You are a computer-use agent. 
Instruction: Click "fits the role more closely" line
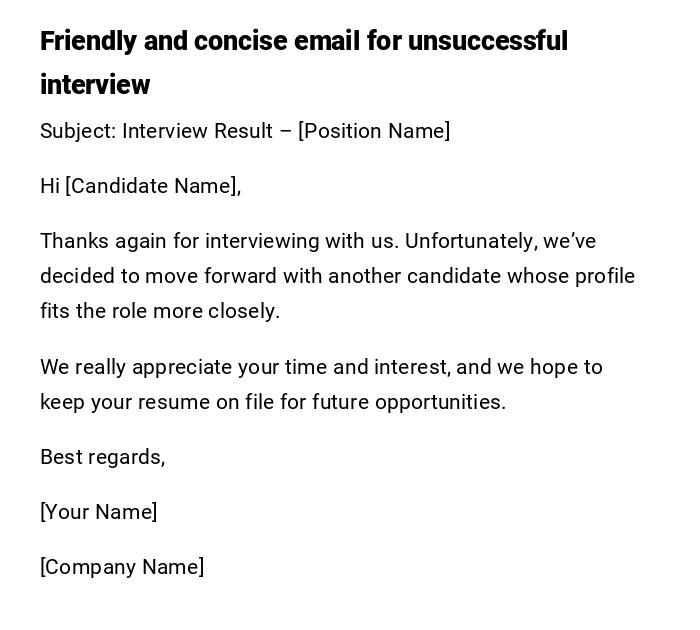pos(160,311)
